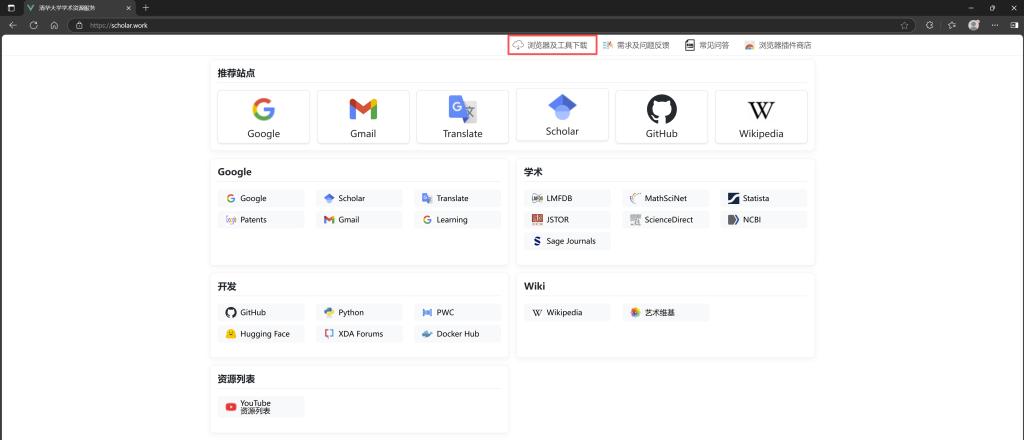The width and height of the screenshot is (1024, 440).
Task: Open the YouTube 资源列表 entry
Action: [x=261, y=407]
